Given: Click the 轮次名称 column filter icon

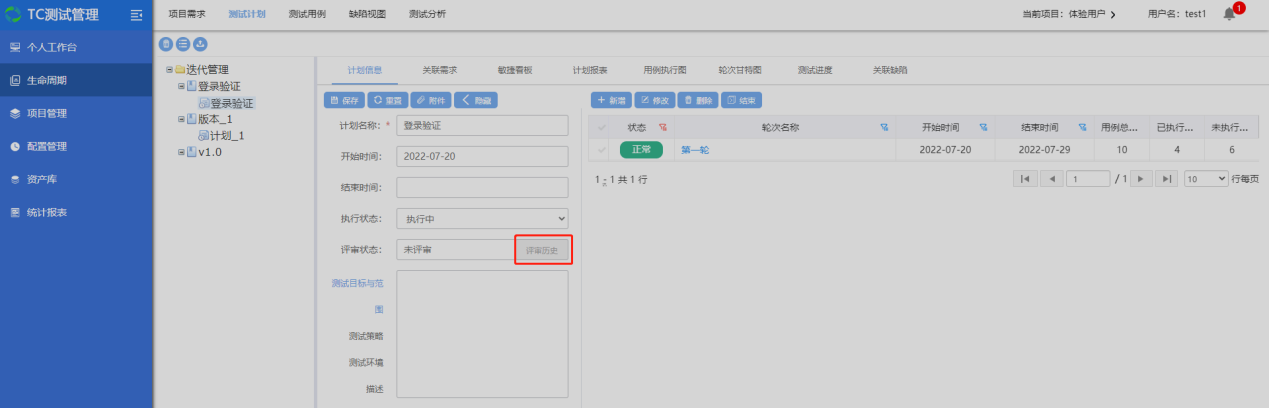Looking at the screenshot, I should tap(884, 128).
